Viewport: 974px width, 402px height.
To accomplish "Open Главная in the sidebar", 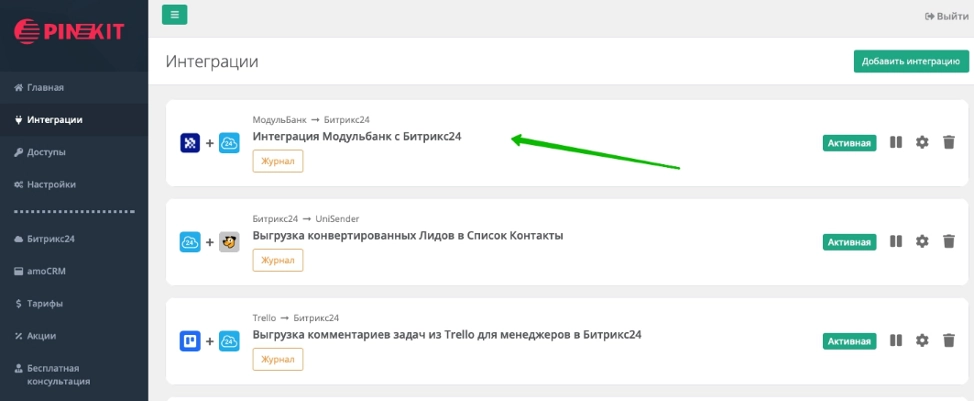I will click(45, 87).
